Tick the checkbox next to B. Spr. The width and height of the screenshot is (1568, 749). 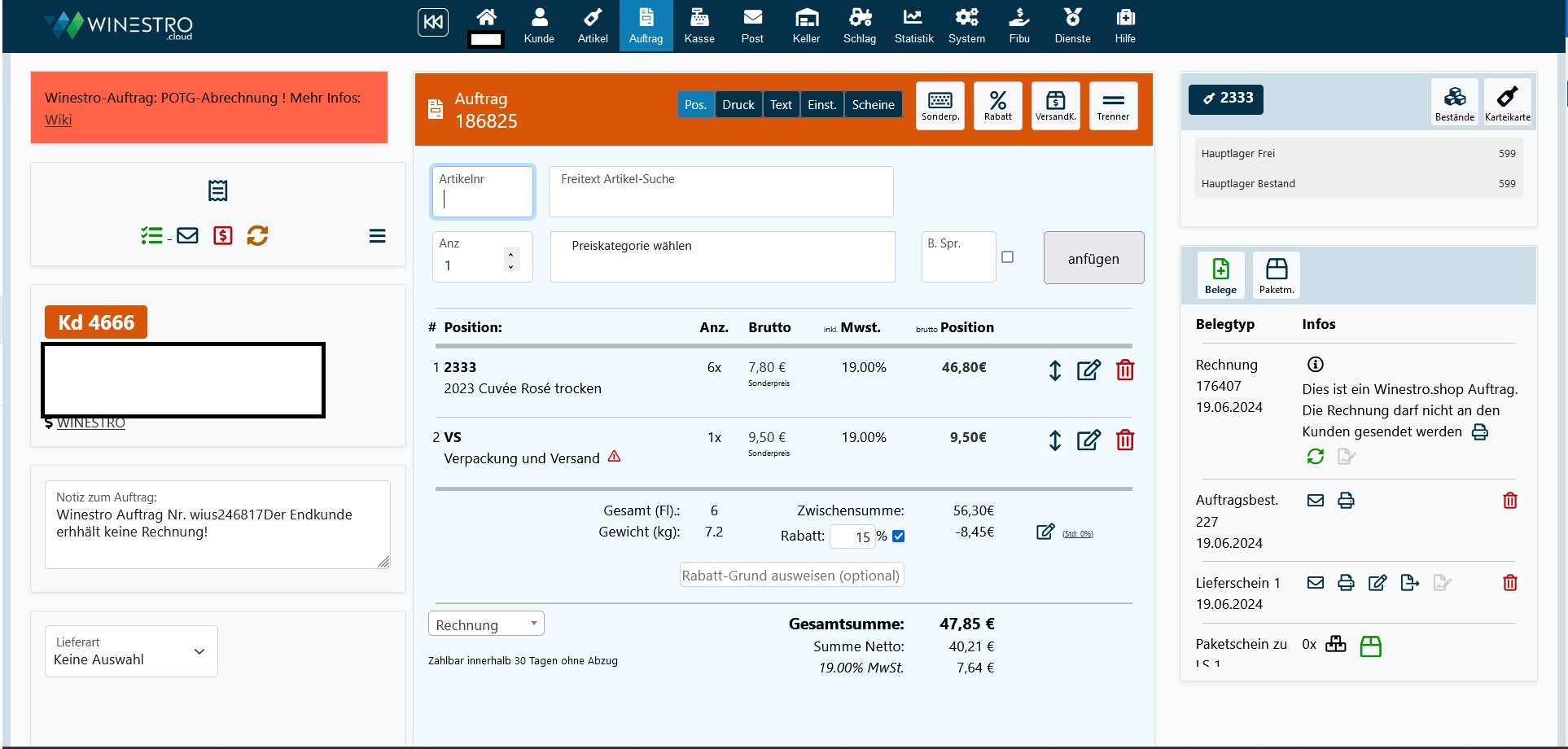click(x=1007, y=257)
